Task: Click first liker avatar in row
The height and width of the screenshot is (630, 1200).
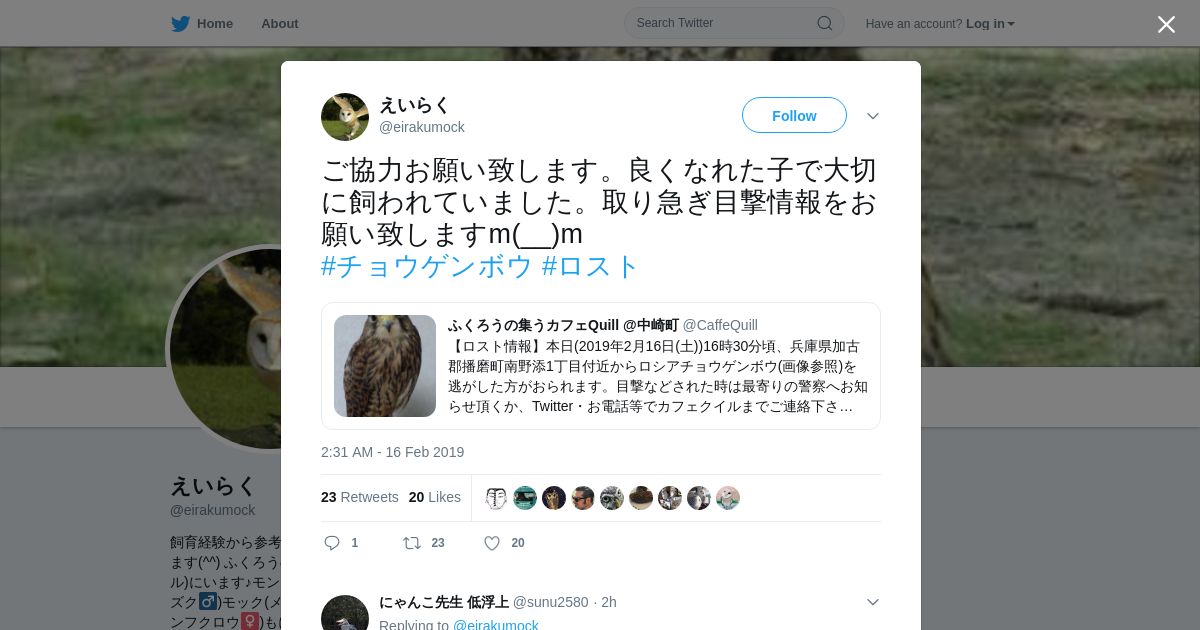Action: [x=496, y=498]
